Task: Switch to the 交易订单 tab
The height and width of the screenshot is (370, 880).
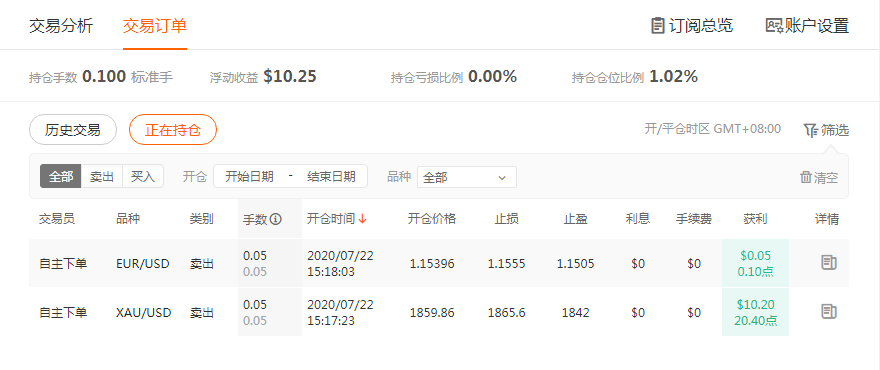Action: [x=155, y=26]
